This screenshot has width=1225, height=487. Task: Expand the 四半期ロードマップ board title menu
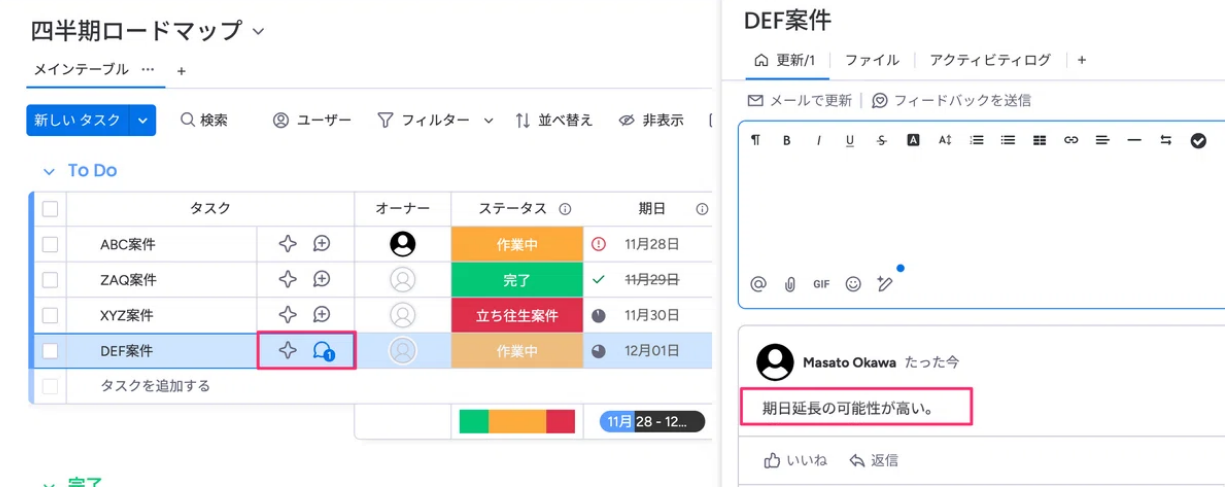258,31
